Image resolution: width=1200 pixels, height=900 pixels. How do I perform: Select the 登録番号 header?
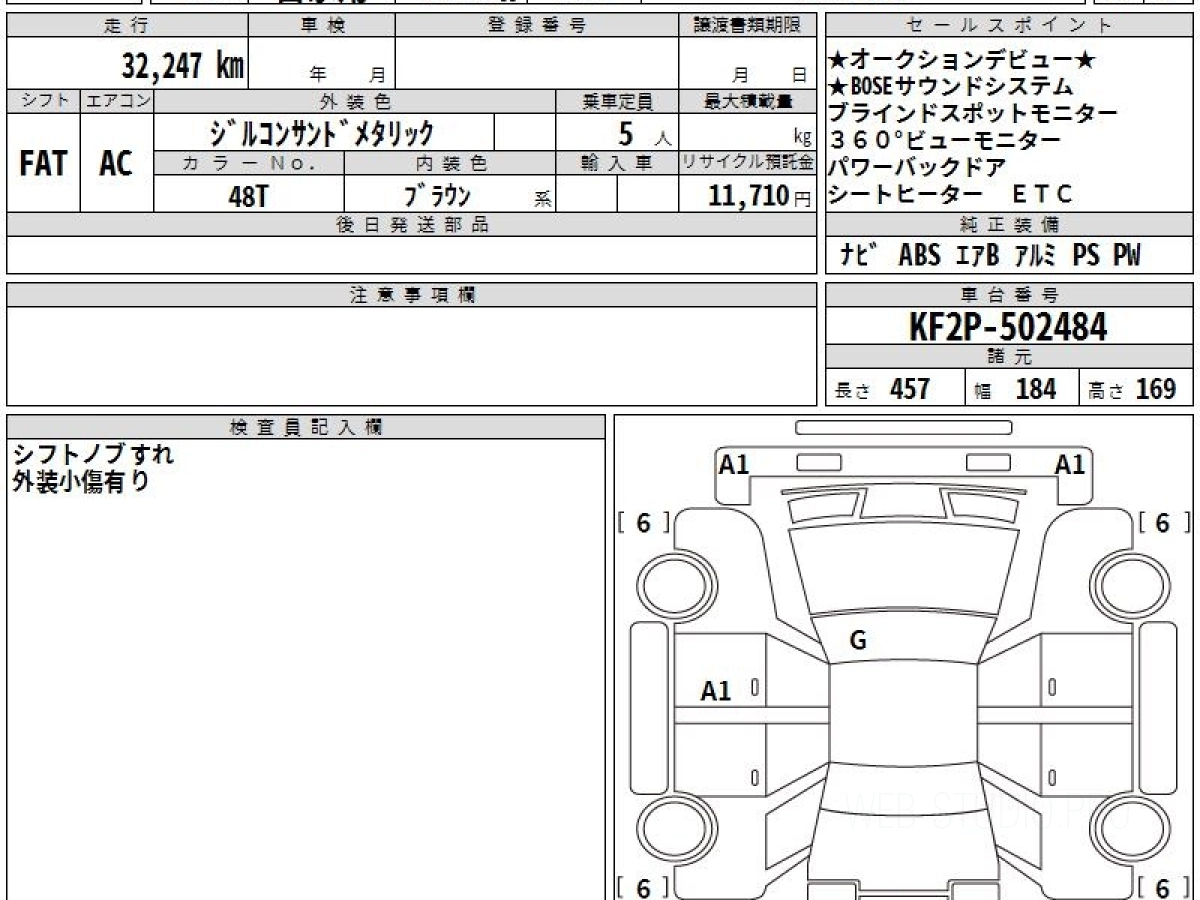(x=537, y=26)
